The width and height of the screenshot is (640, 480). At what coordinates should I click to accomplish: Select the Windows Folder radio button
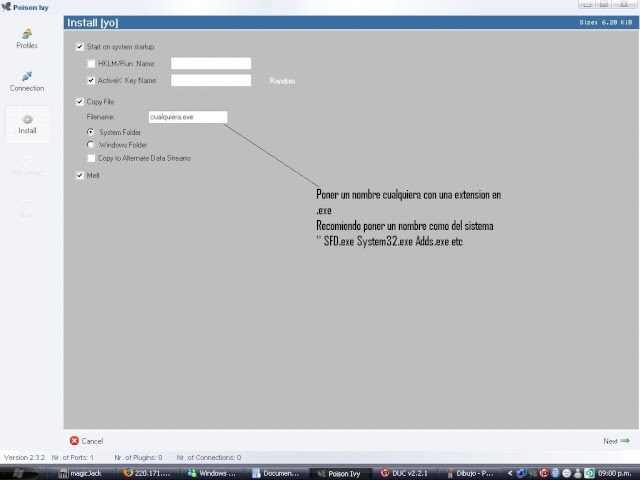click(91, 144)
